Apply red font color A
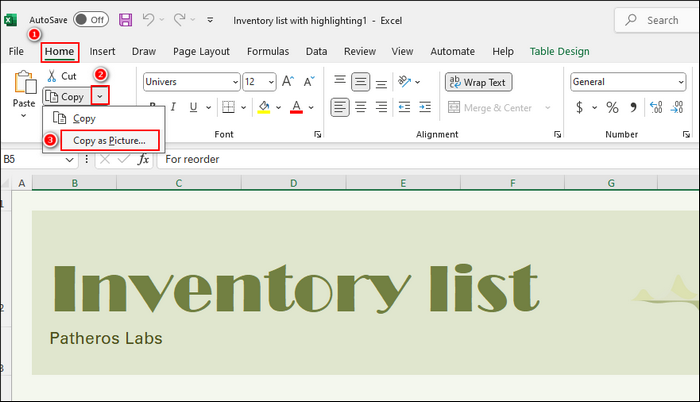 click(x=296, y=107)
